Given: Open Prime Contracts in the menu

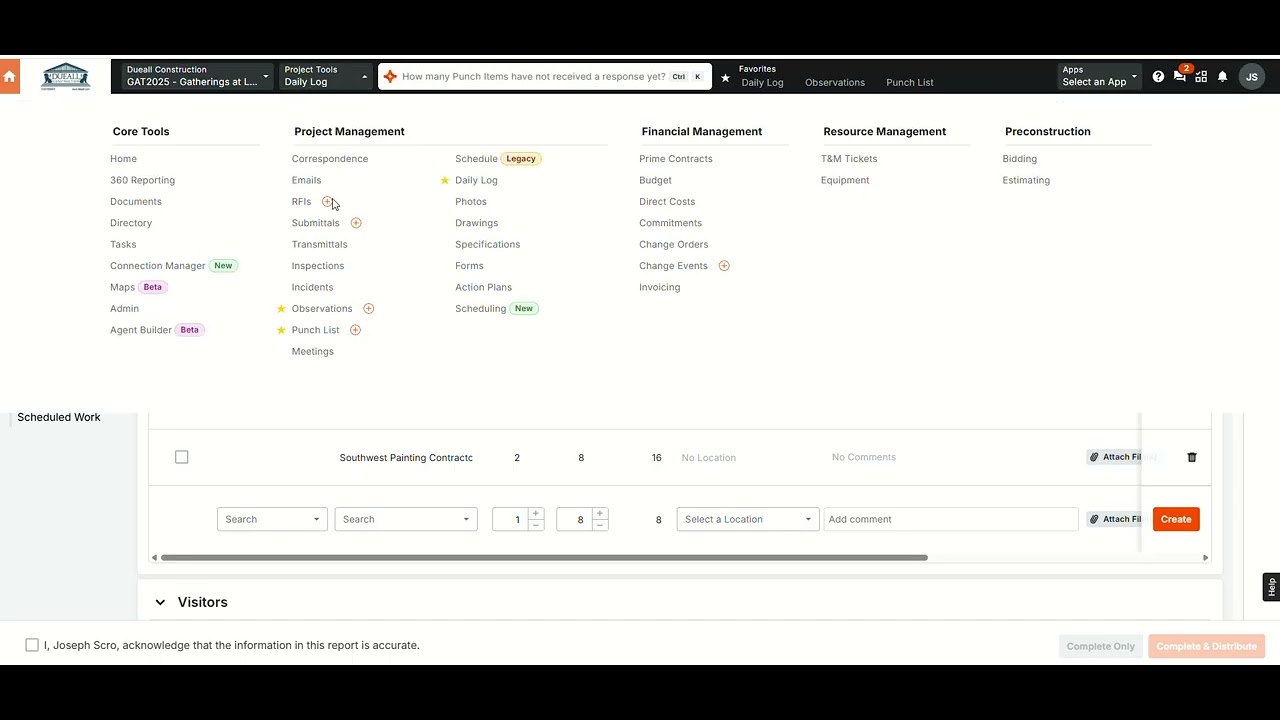Looking at the screenshot, I should (676, 159).
